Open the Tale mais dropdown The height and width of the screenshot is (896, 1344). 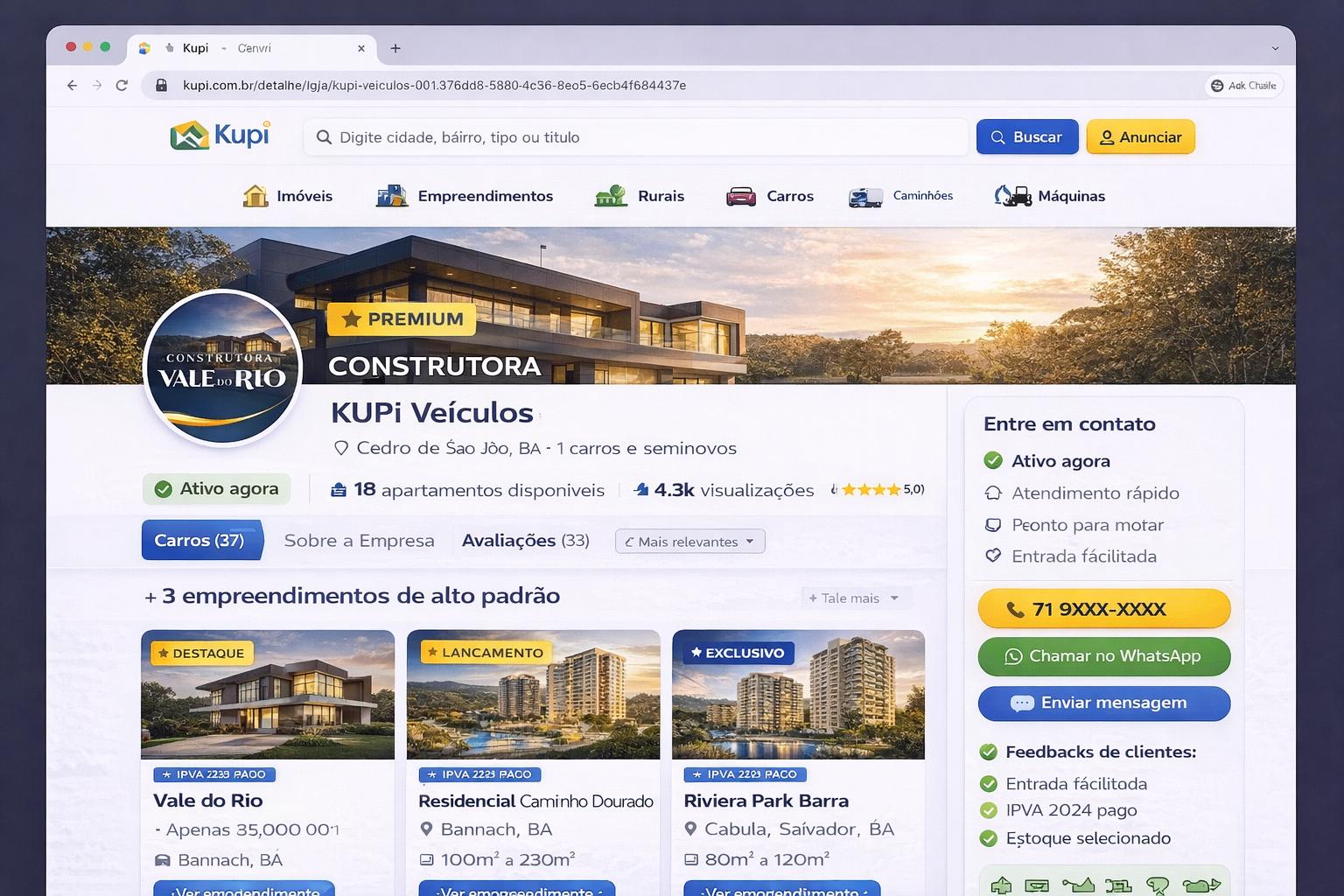[854, 598]
